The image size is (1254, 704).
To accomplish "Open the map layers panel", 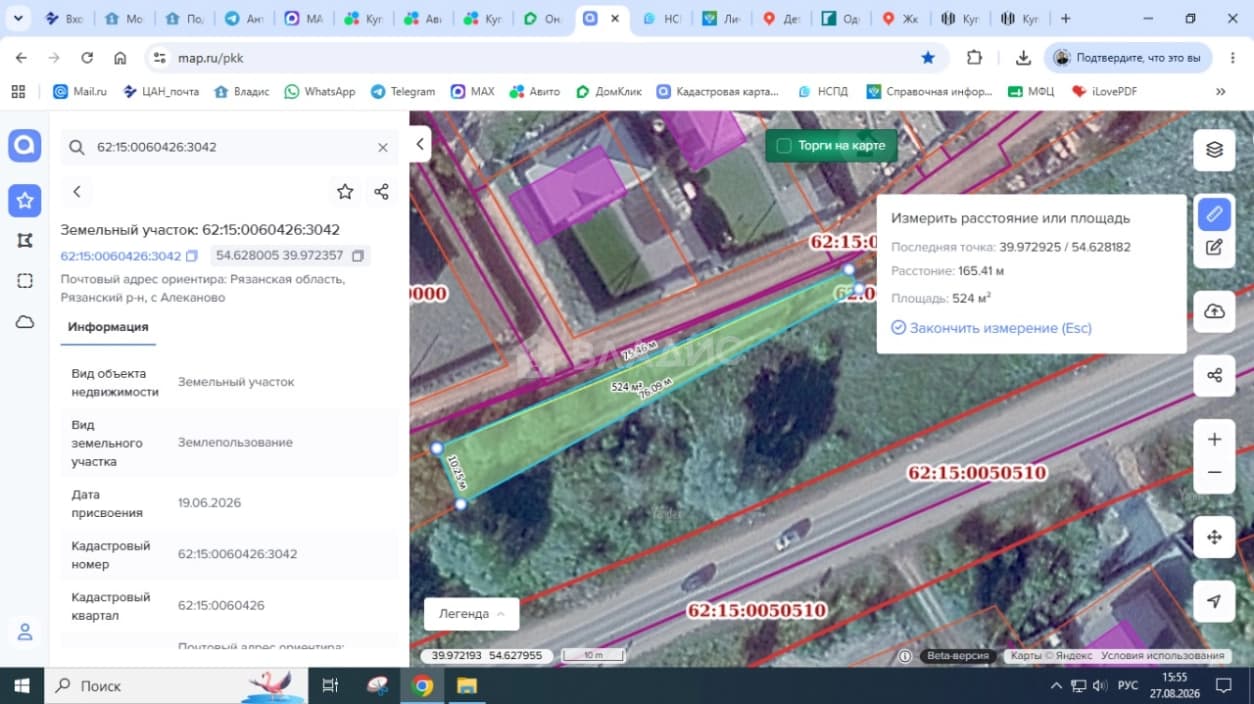I will [1214, 150].
